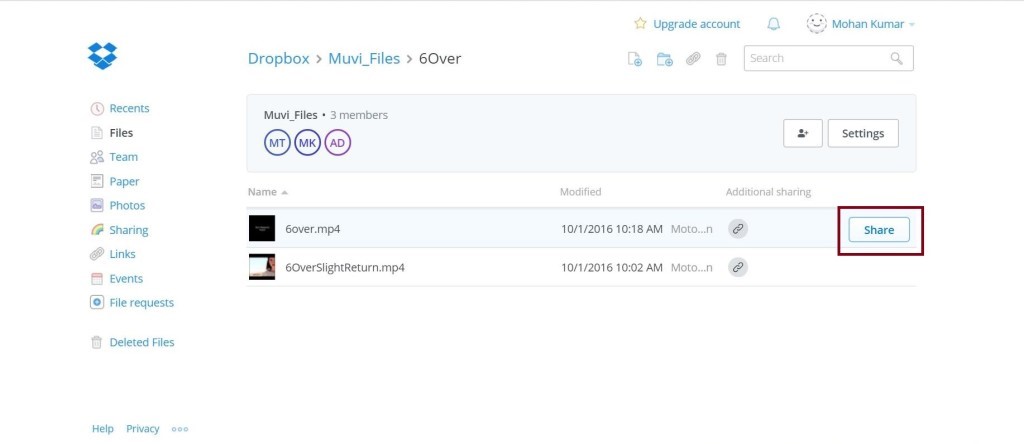Click the 6Over breadcrumb current folder

(x=440, y=58)
